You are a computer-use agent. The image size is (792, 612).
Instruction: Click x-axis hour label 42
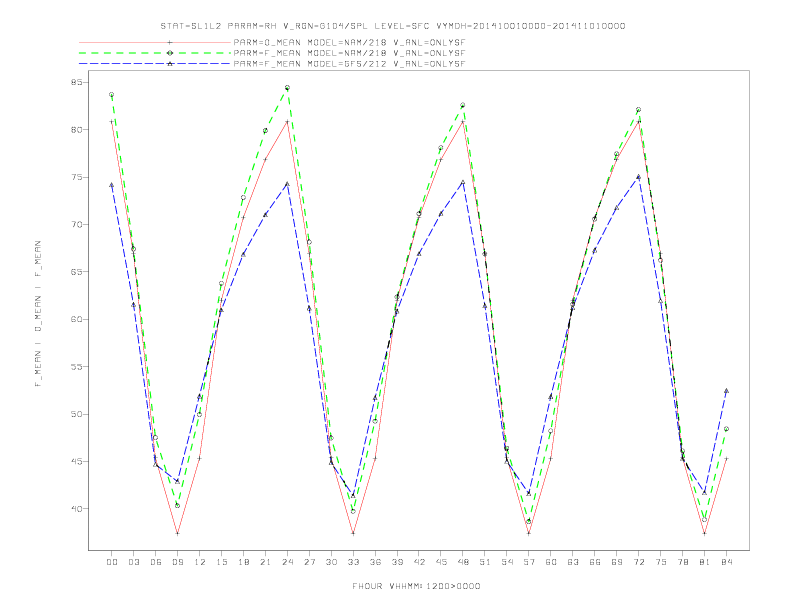click(419, 562)
